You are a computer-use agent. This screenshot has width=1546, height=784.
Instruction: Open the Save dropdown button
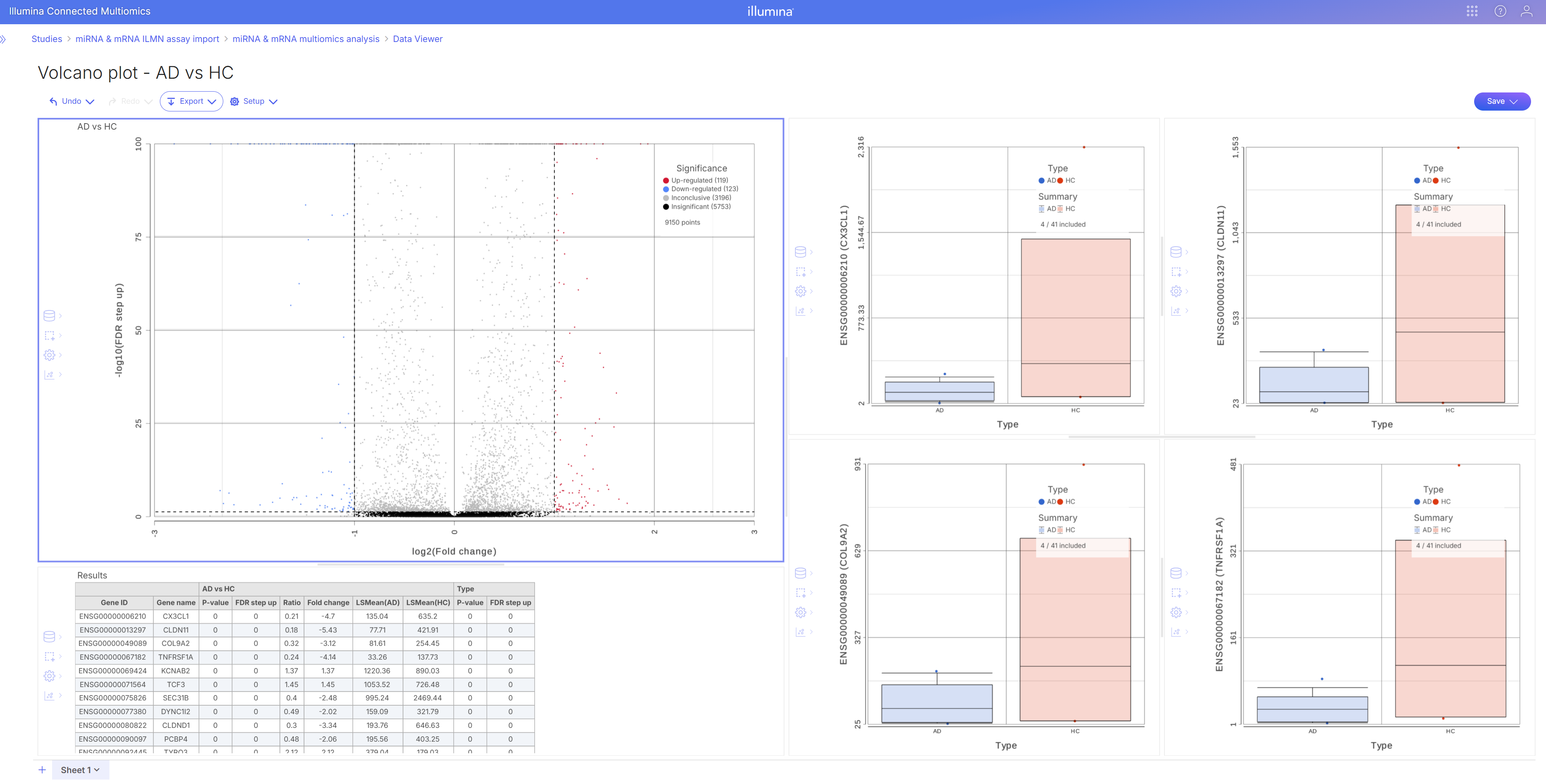point(1502,101)
